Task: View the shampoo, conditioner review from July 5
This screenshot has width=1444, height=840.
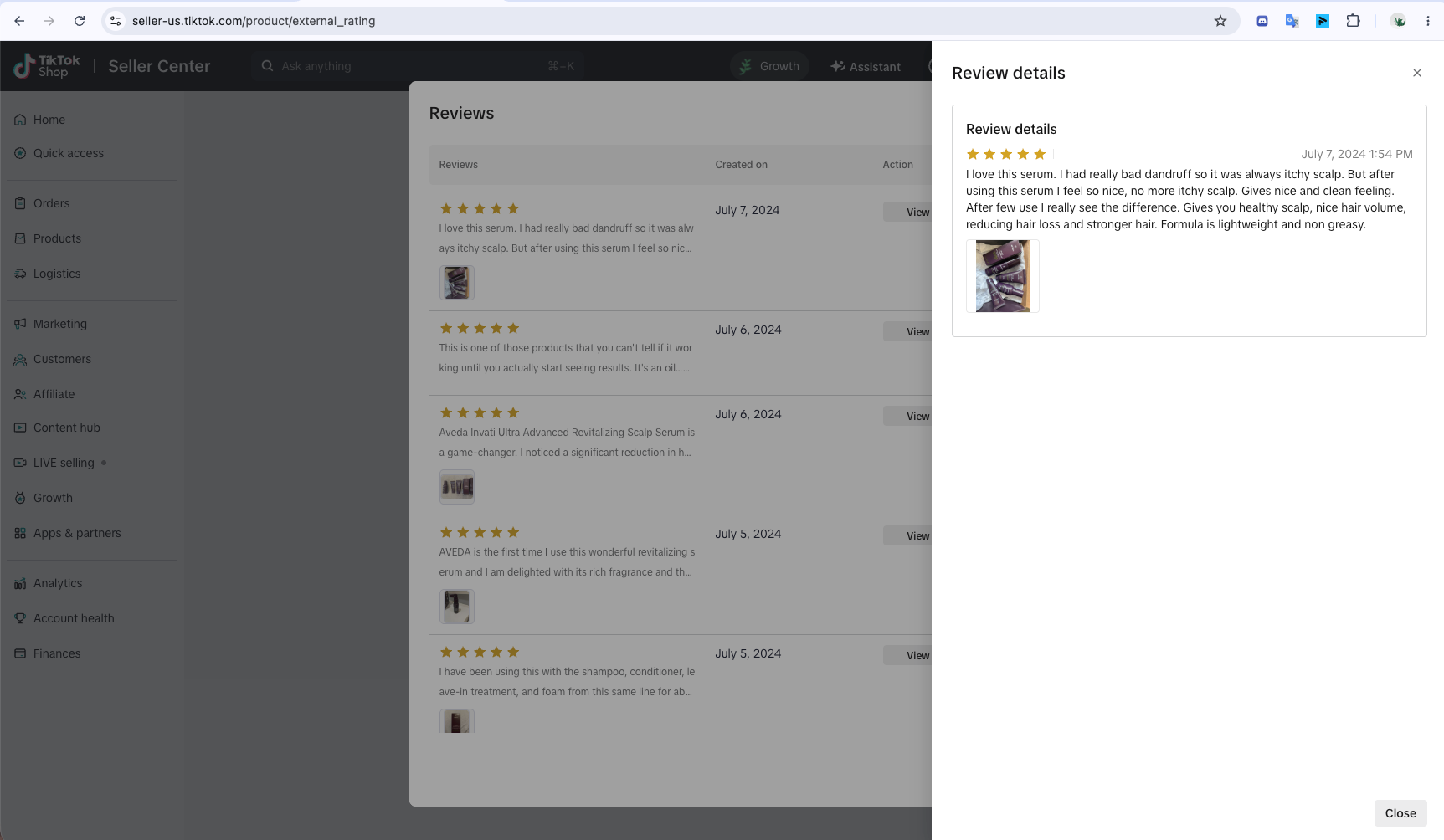Action: point(908,655)
